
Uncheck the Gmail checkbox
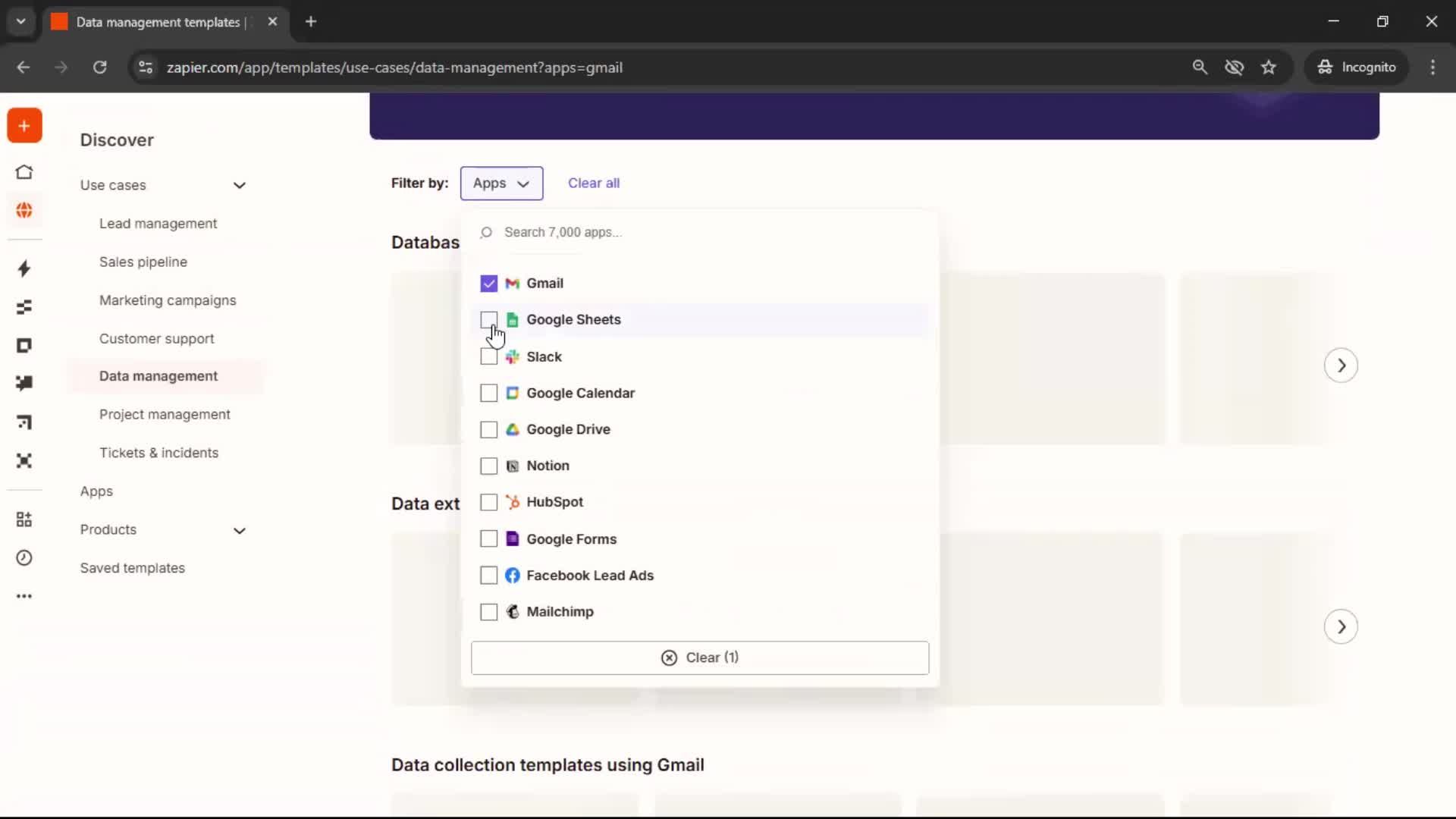[x=489, y=284]
